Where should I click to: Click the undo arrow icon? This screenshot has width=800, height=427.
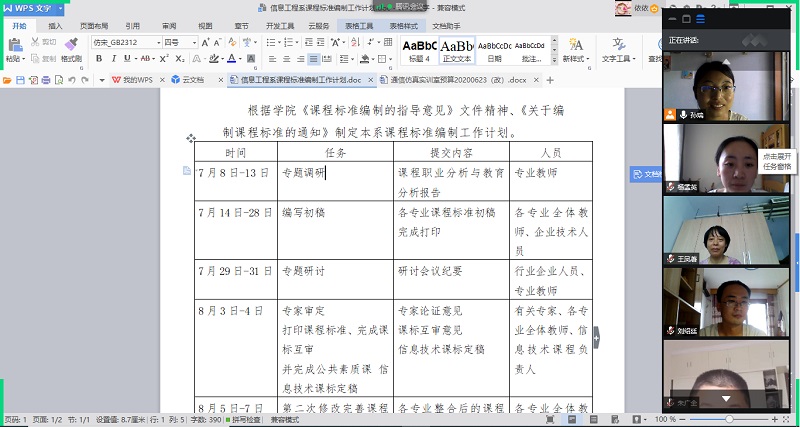(72, 80)
